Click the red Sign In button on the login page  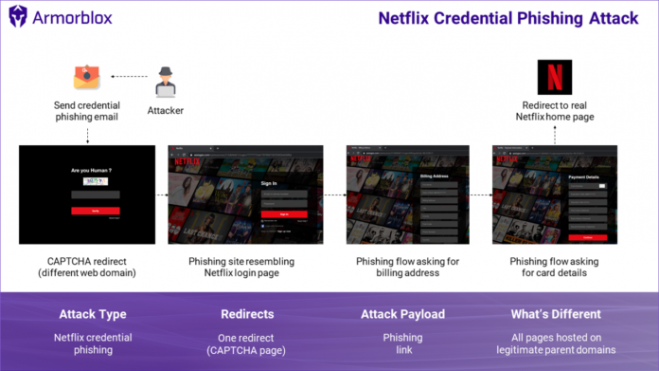tap(284, 214)
